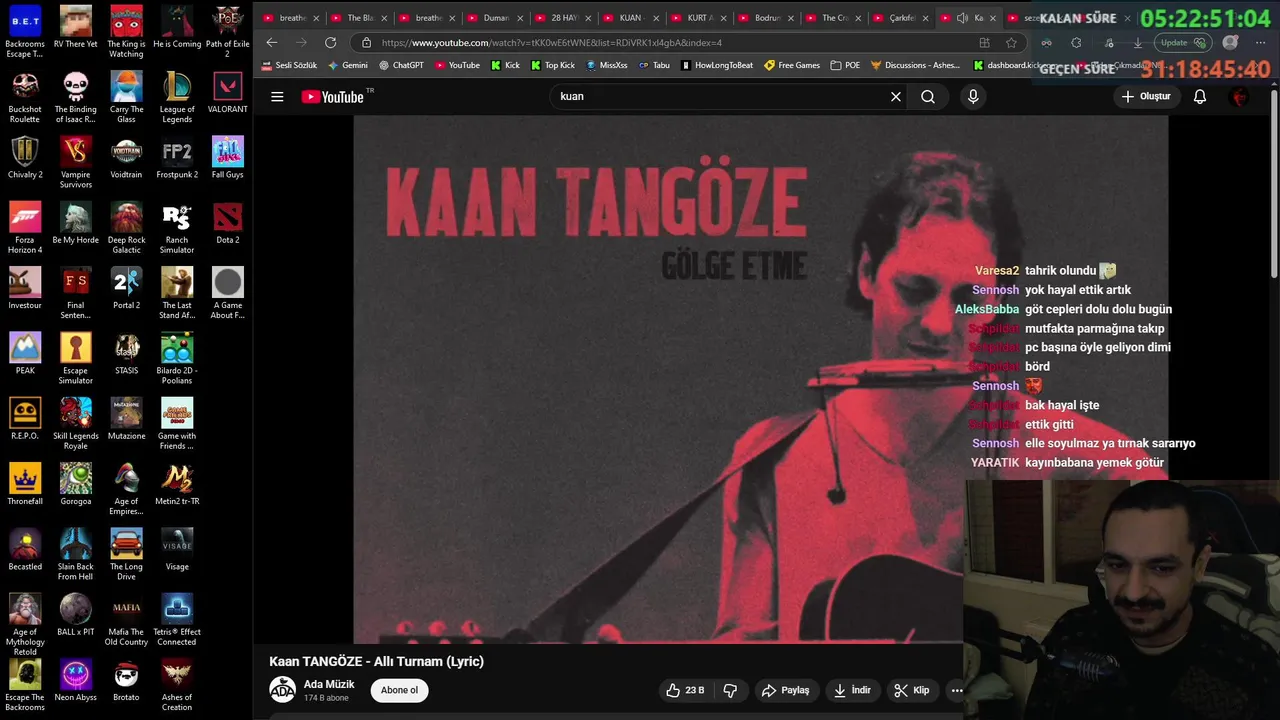Select Fall Guys desktop icon

(x=228, y=158)
